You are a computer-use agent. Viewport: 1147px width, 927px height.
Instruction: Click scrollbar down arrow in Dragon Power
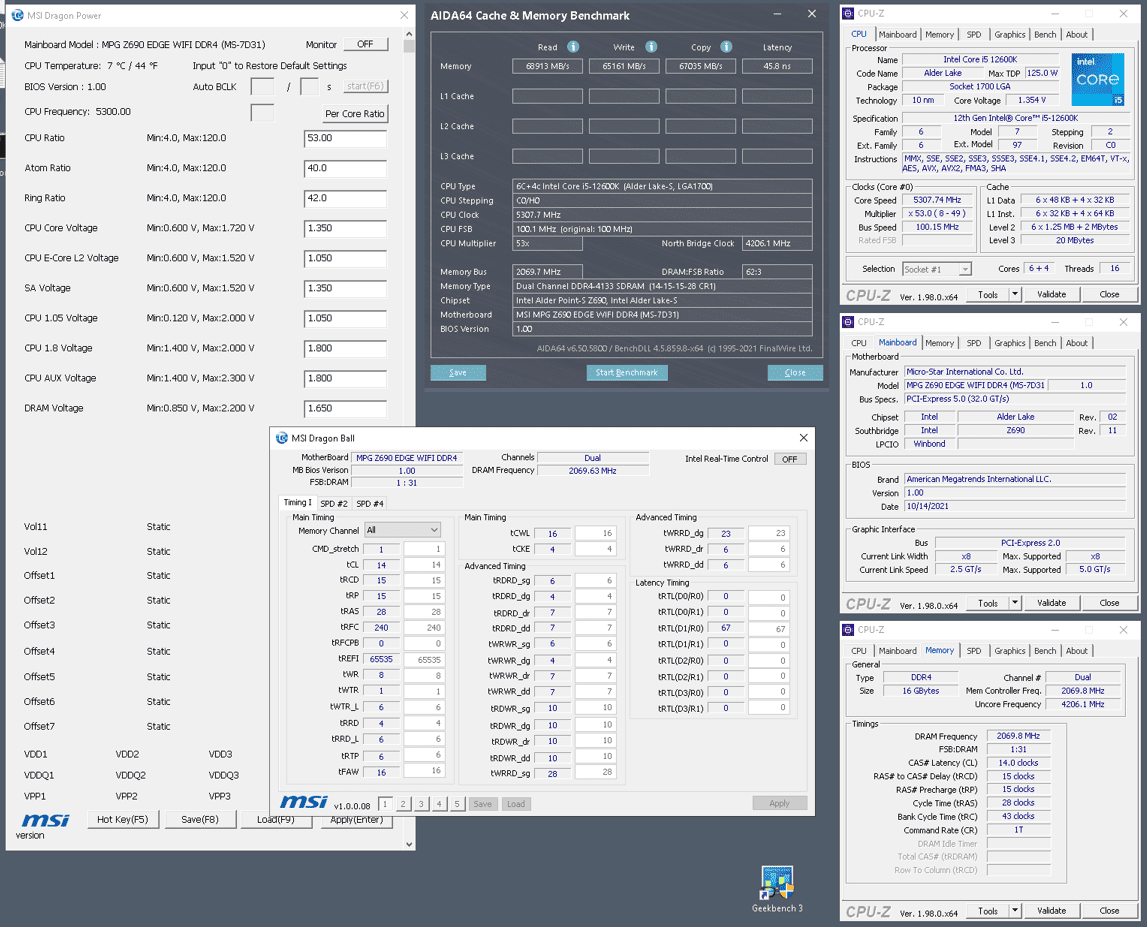click(409, 844)
